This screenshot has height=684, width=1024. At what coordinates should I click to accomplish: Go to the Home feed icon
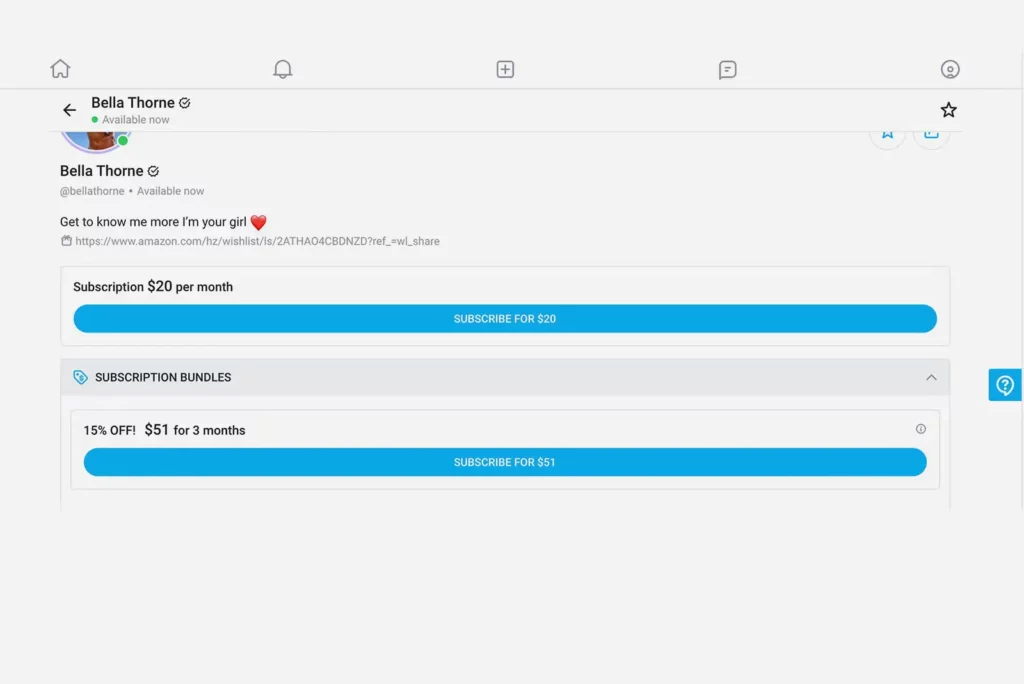click(x=60, y=69)
